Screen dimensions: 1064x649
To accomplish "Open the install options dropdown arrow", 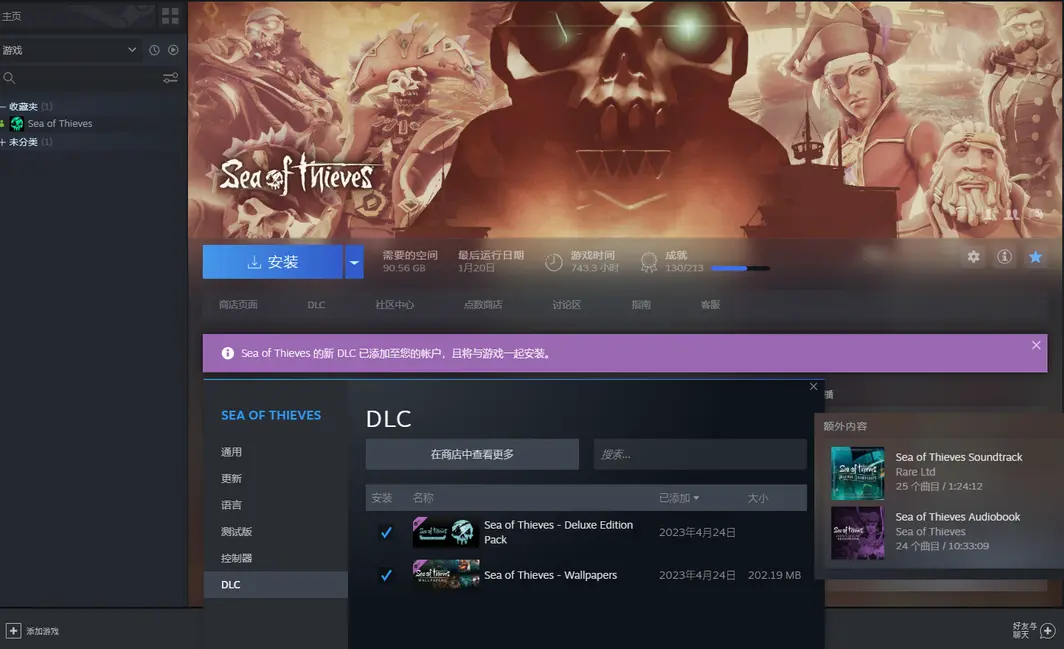I will click(354, 262).
